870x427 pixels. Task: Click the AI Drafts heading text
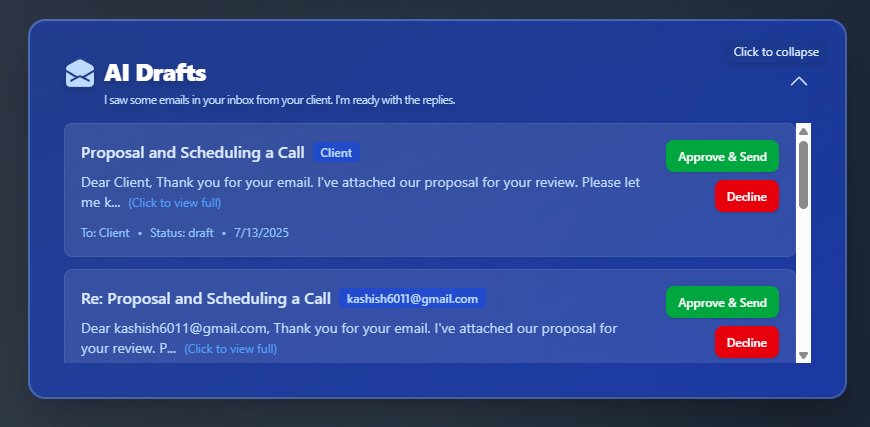[155, 73]
